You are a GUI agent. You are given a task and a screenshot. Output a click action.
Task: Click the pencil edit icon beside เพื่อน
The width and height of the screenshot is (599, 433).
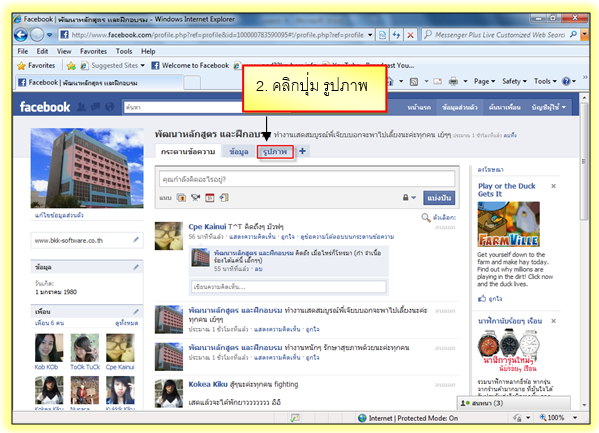(x=136, y=311)
